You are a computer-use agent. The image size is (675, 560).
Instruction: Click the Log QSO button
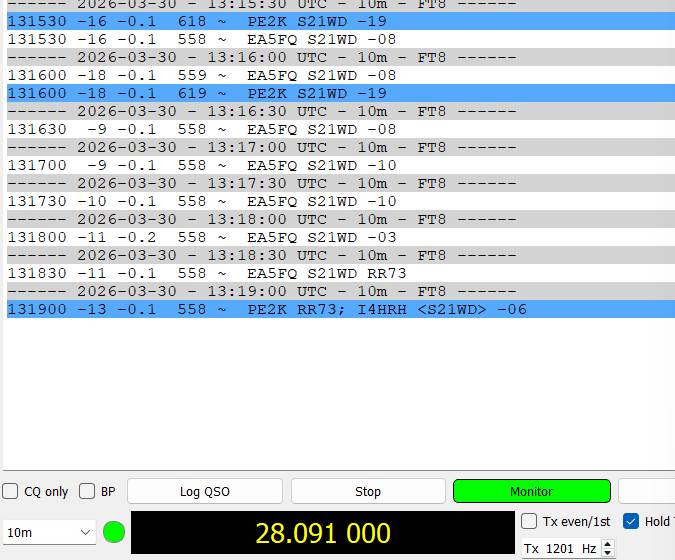[204, 491]
